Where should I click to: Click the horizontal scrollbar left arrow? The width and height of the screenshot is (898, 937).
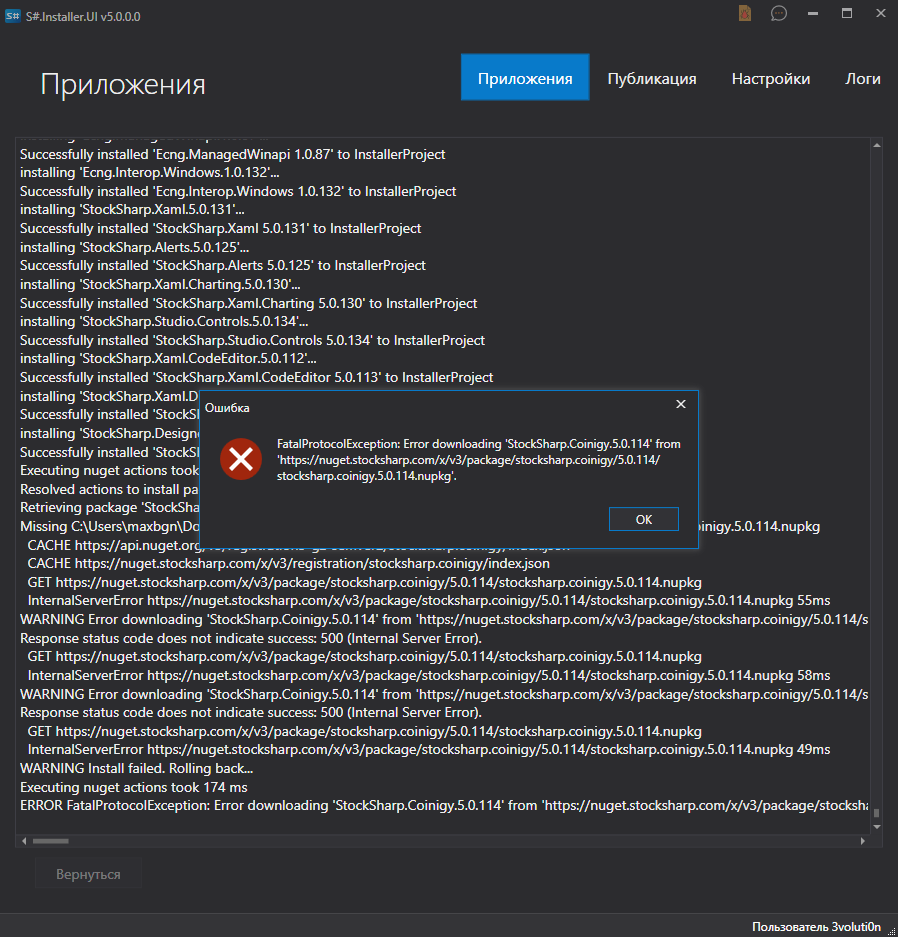pyautogui.click(x=24, y=841)
